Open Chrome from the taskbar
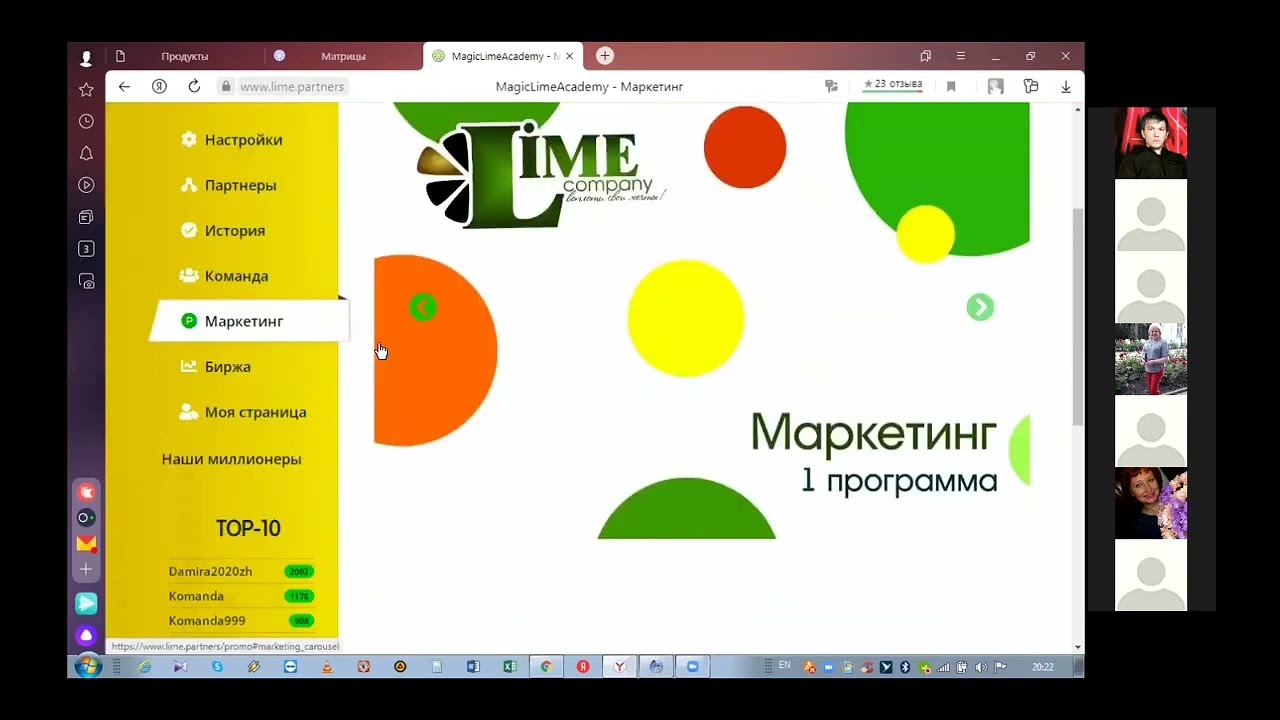The width and height of the screenshot is (1280, 720). pyautogui.click(x=546, y=667)
